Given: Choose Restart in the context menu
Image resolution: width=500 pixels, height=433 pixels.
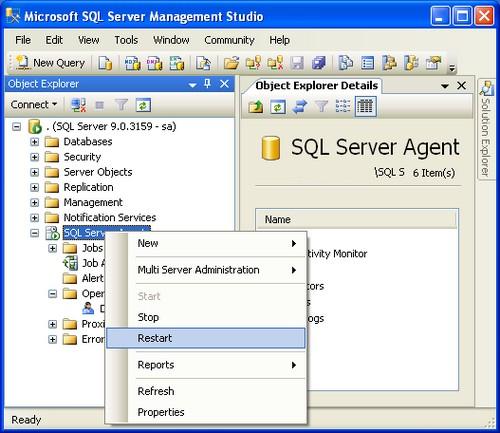Looking at the screenshot, I should pyautogui.click(x=206, y=338).
